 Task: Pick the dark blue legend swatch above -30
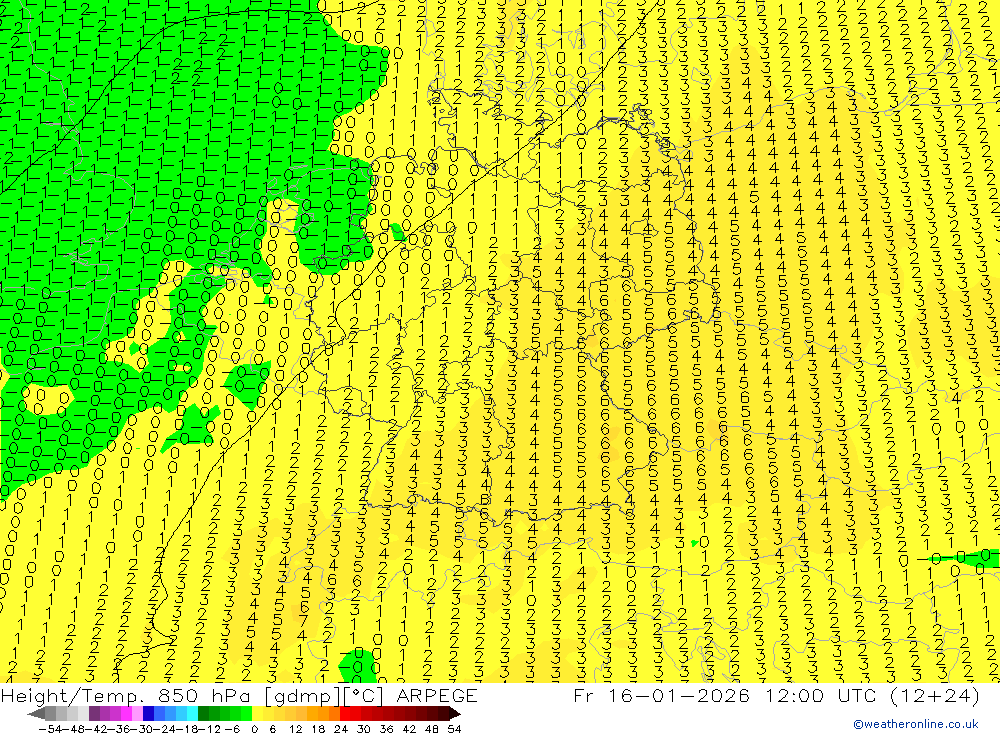point(148,714)
